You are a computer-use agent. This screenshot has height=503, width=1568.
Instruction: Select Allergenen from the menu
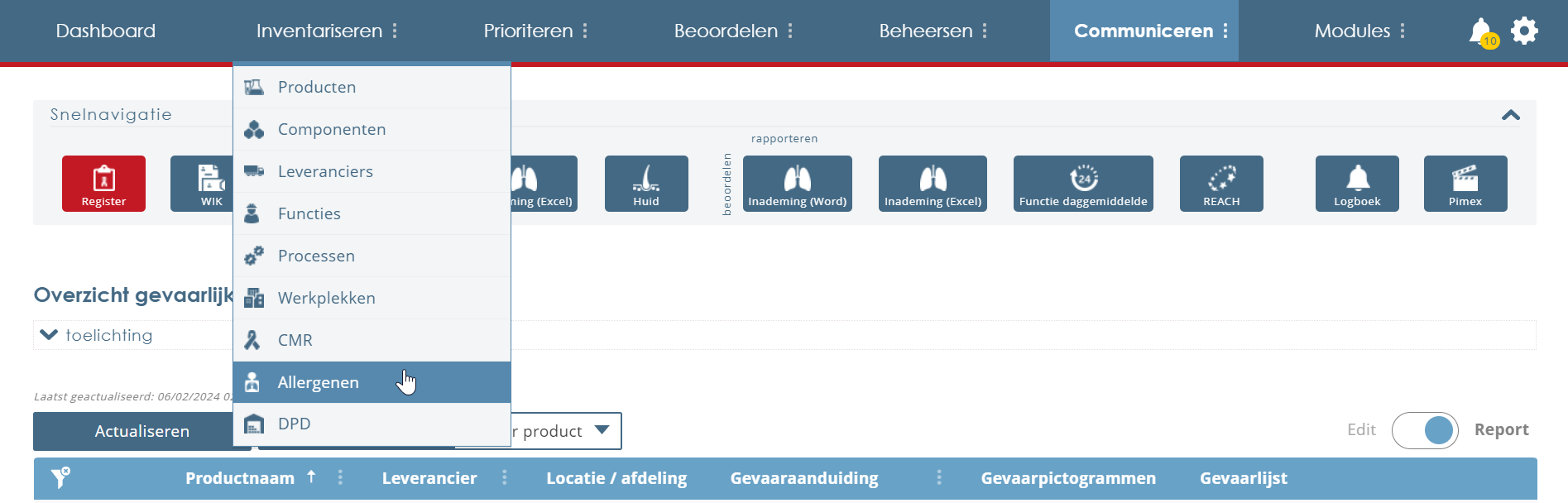(319, 382)
